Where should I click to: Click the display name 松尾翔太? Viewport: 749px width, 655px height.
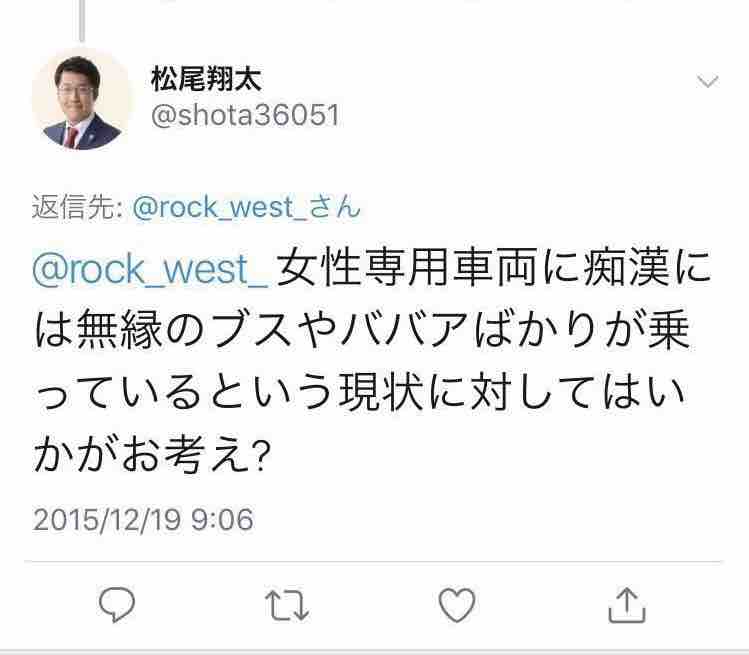point(206,79)
